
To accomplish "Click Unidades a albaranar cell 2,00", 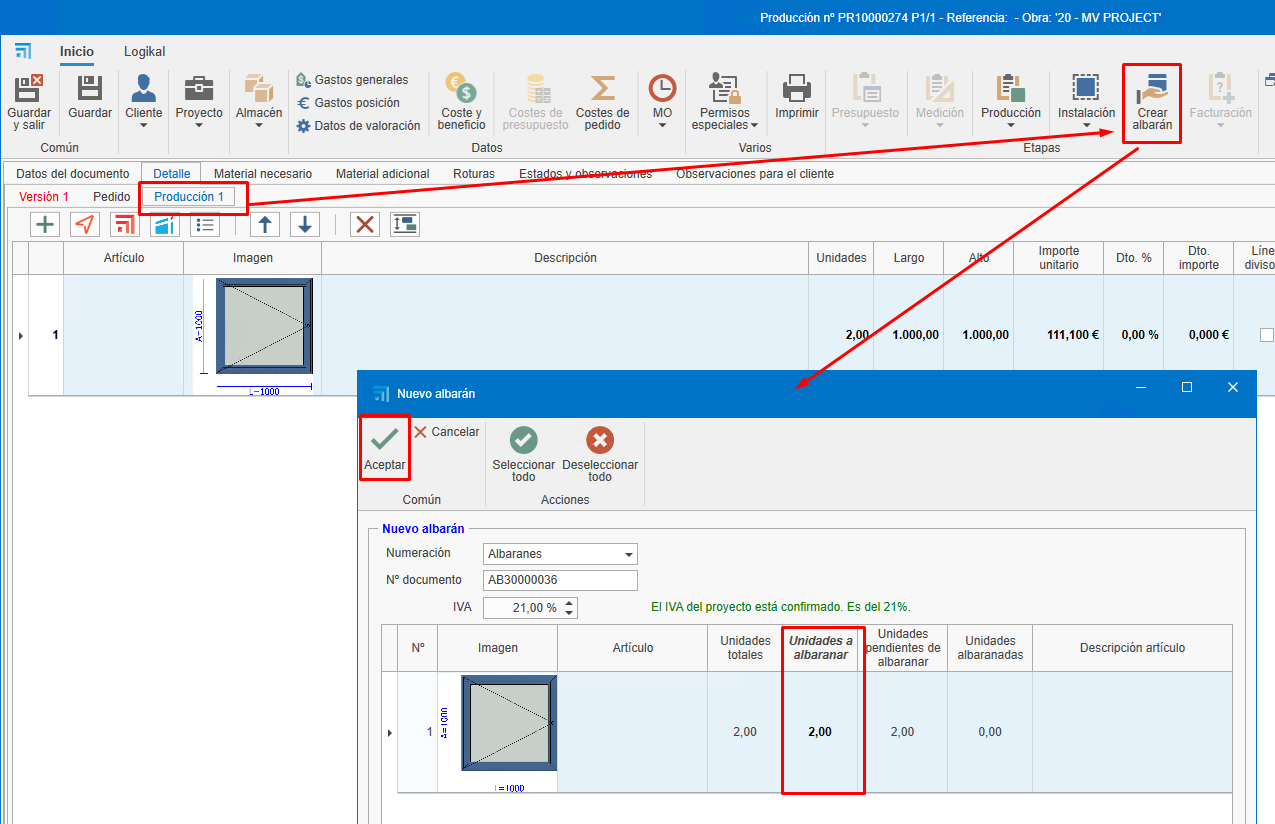I will pyautogui.click(x=820, y=732).
